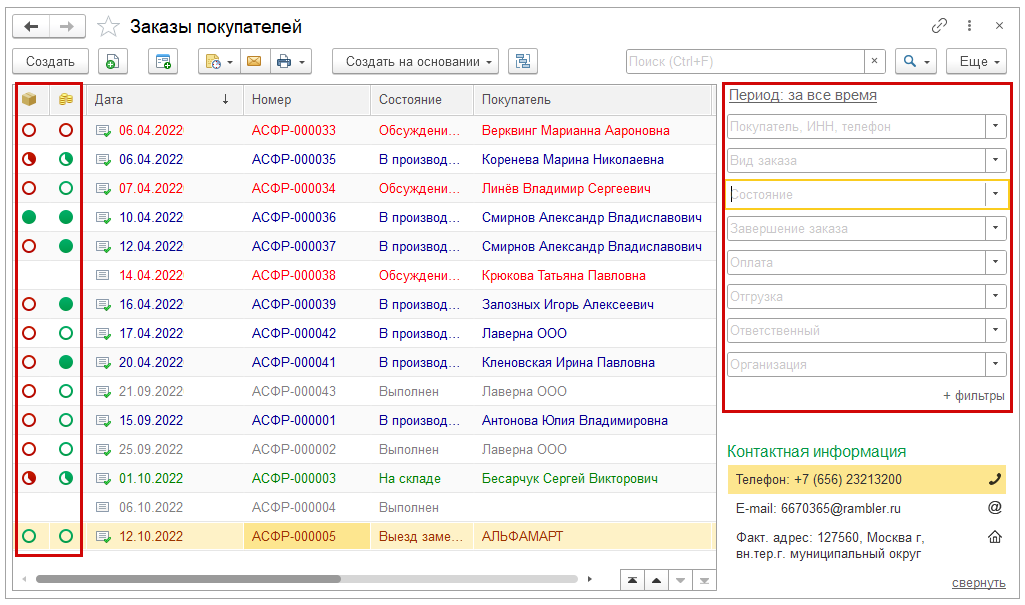Click the + фильтры link
The height and width of the screenshot is (605, 1025).
click(x=973, y=395)
